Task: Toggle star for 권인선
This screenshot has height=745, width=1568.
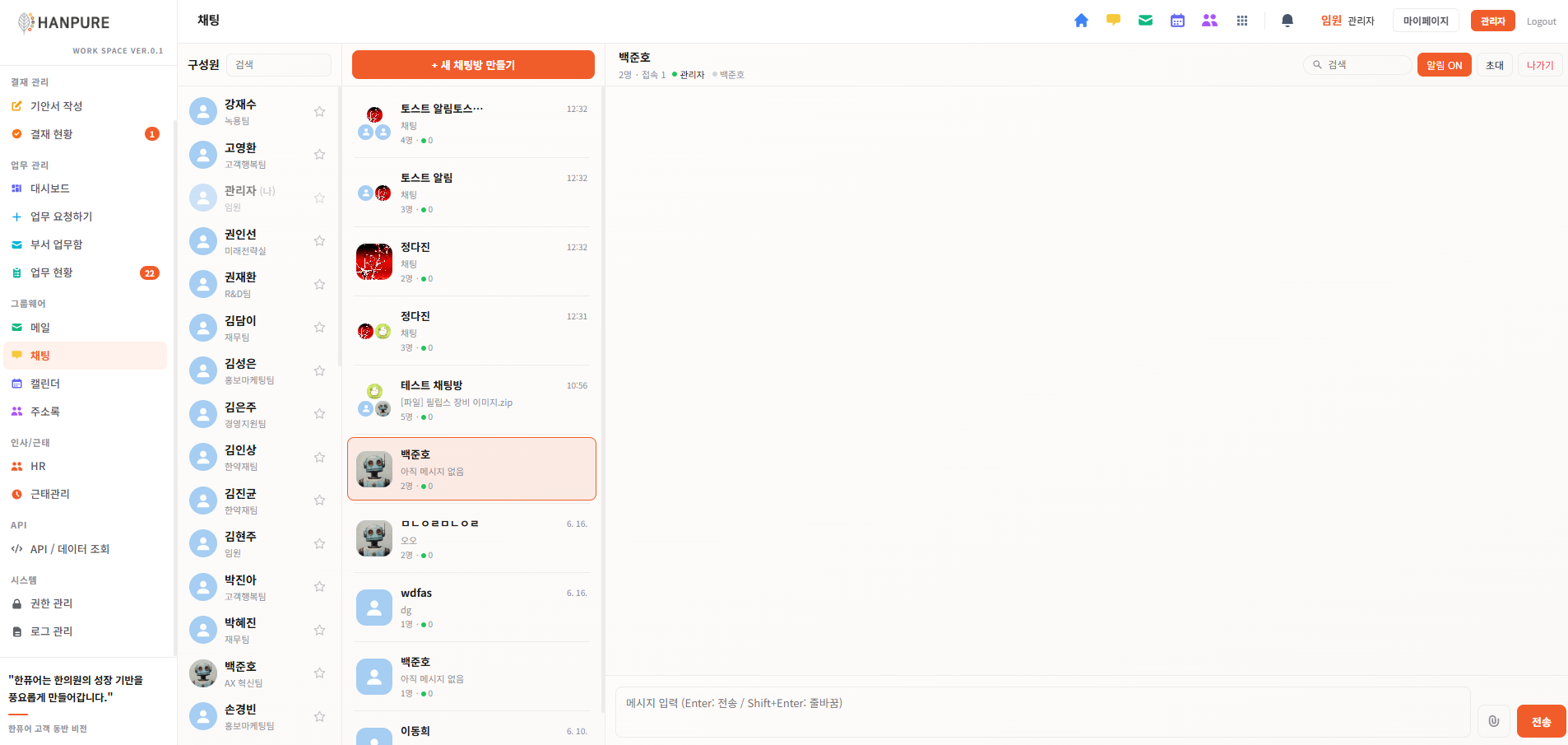Action: [319, 240]
